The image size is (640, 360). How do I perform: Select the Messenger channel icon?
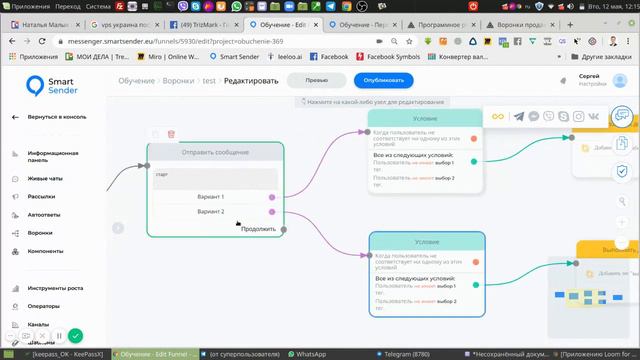click(533, 117)
